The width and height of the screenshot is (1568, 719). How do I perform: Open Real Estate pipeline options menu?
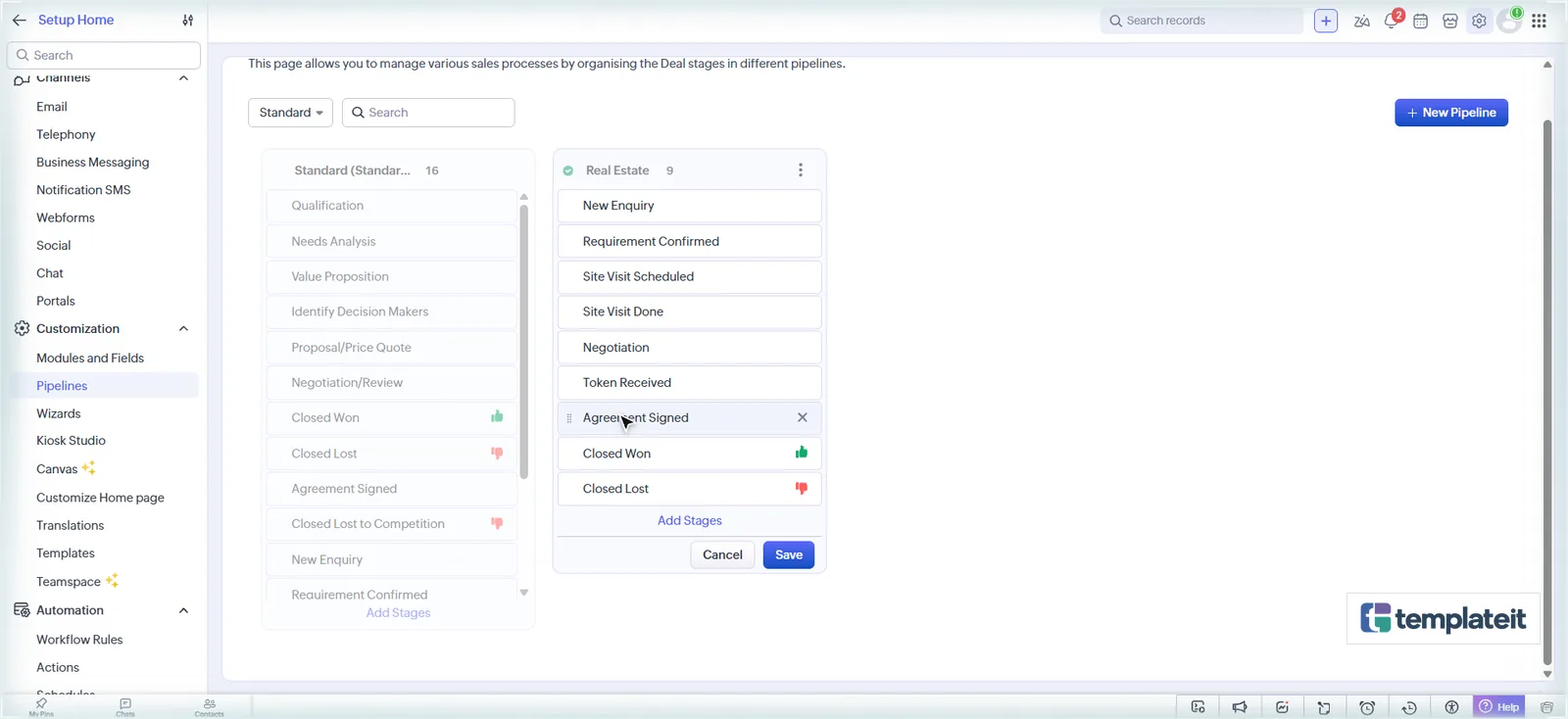(801, 170)
